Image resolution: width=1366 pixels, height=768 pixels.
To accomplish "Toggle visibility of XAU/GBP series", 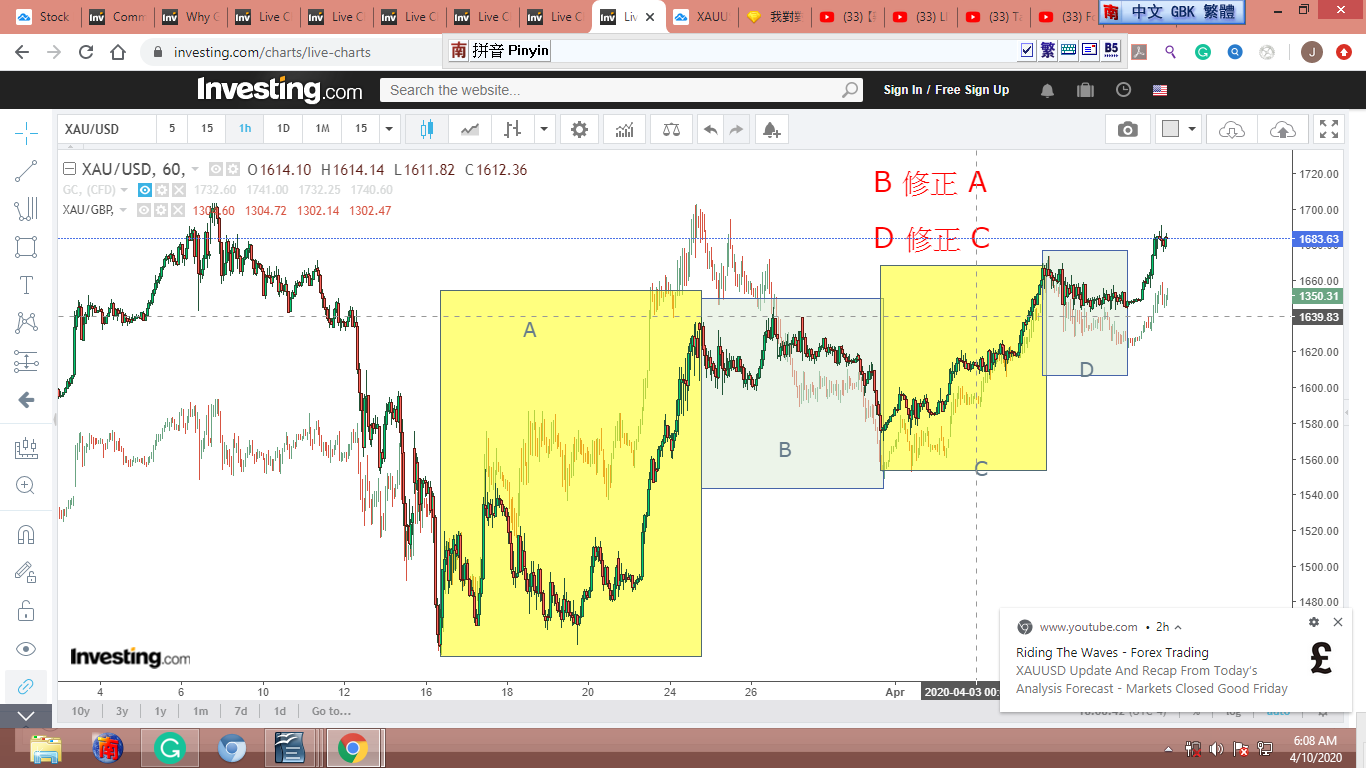I will [145, 210].
